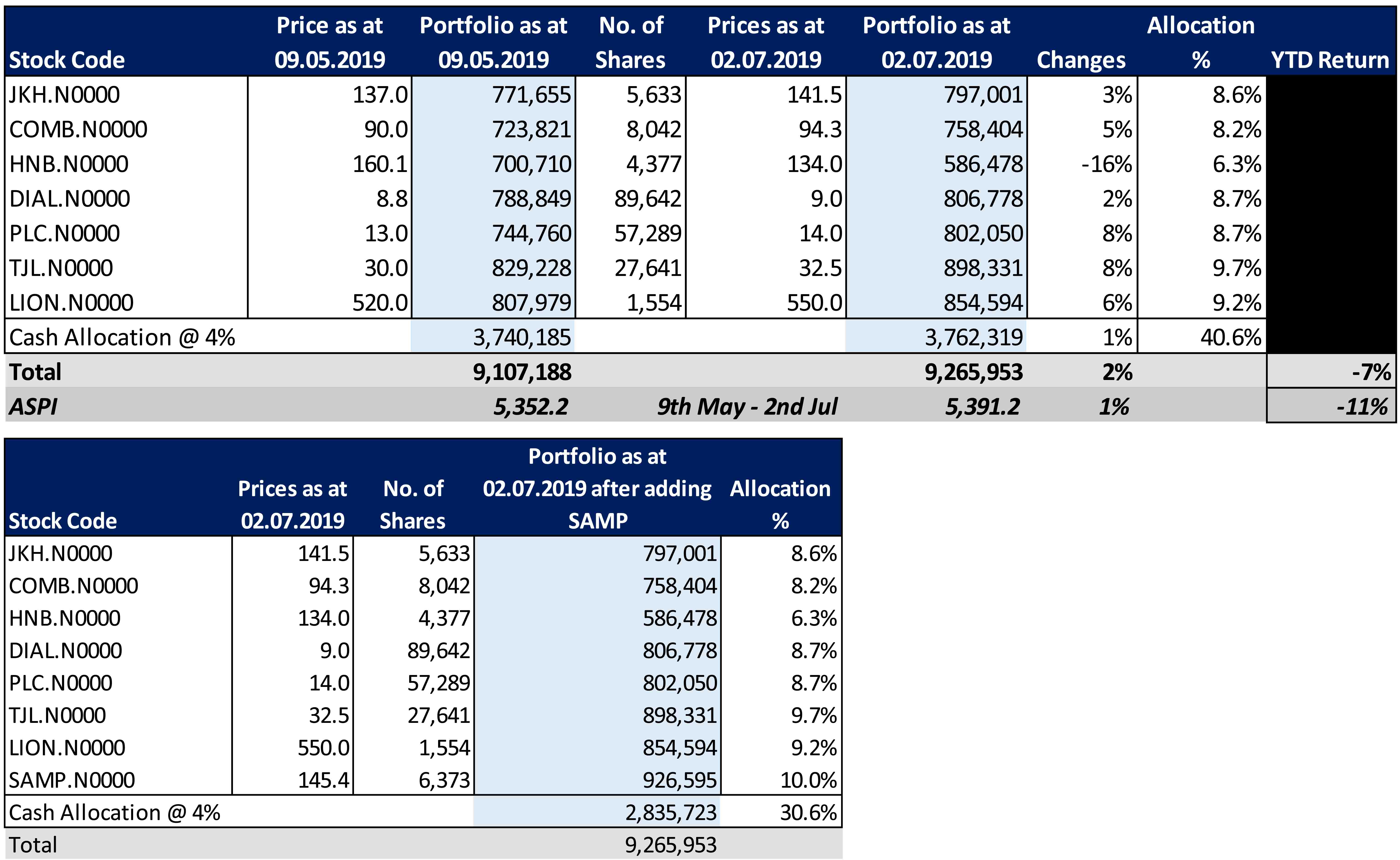Select the Total value 9,107,188 cell
1400x860 pixels.
[x=522, y=372]
